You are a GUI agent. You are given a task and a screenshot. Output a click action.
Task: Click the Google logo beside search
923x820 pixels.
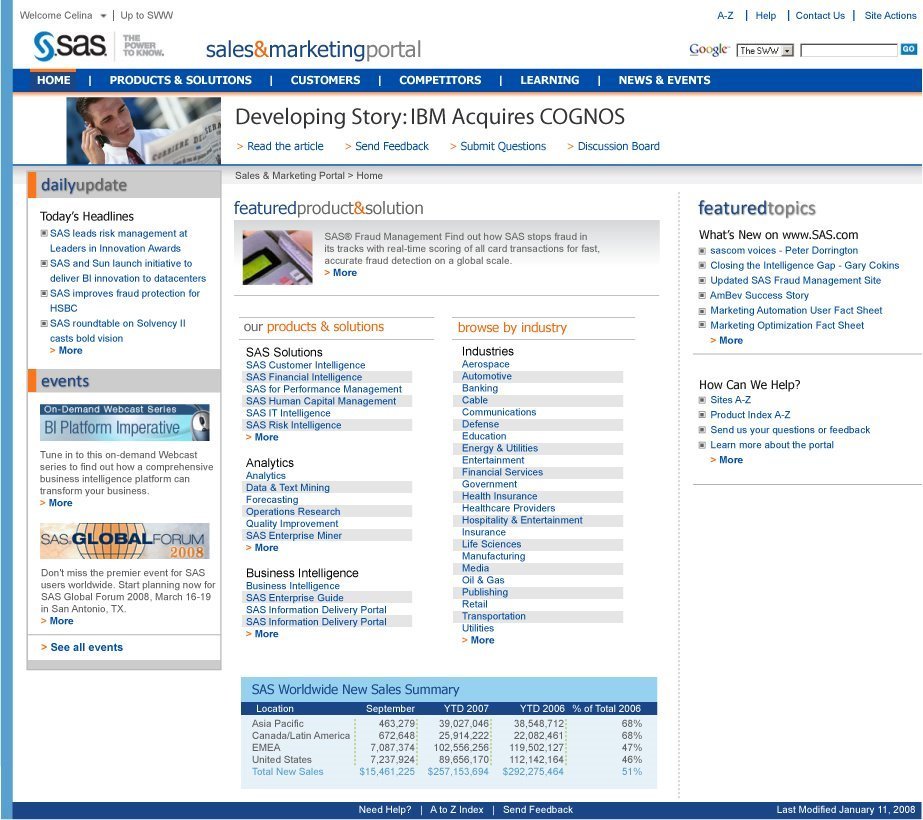pos(709,50)
